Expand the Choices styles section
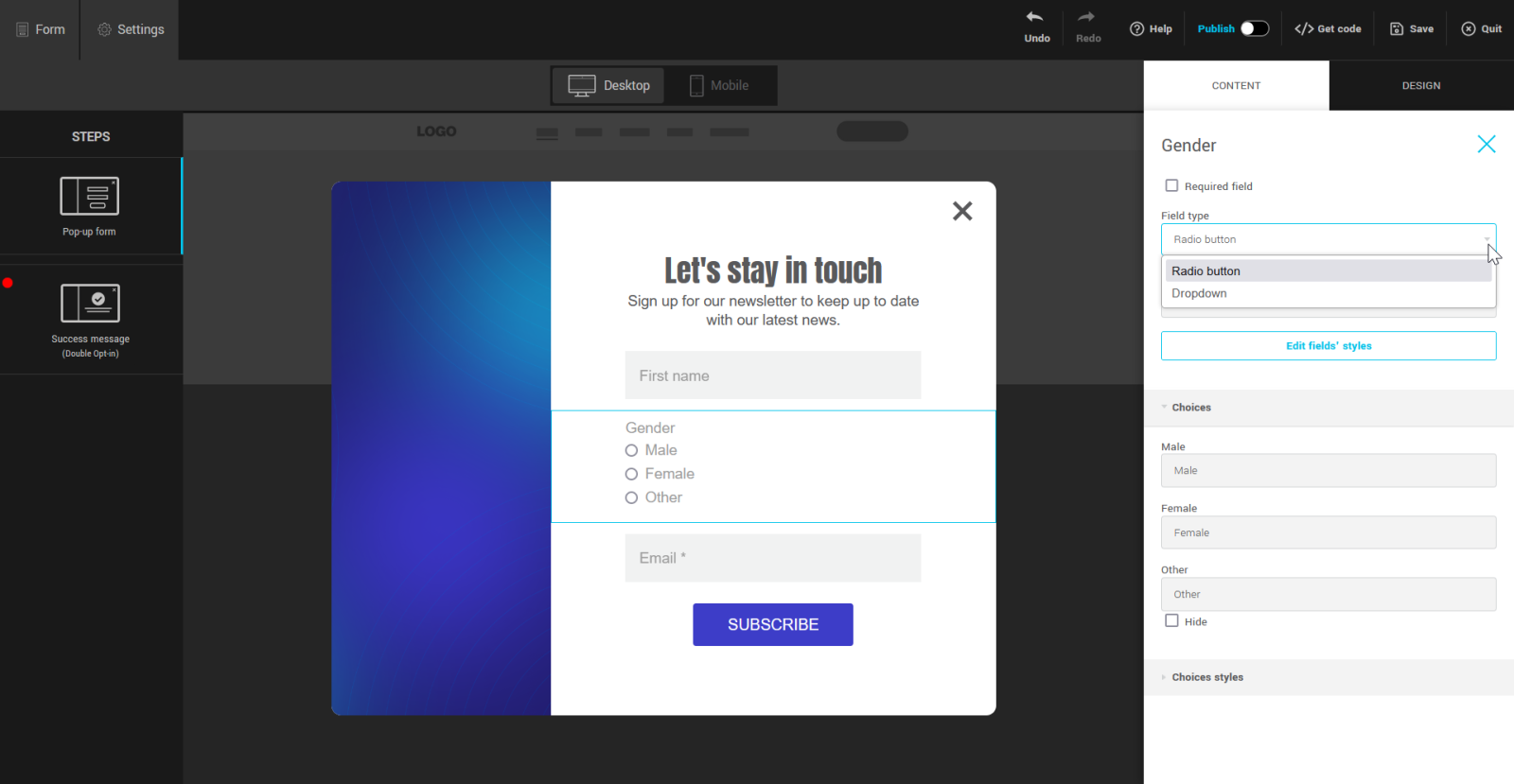The image size is (1514, 784). coord(1207,677)
